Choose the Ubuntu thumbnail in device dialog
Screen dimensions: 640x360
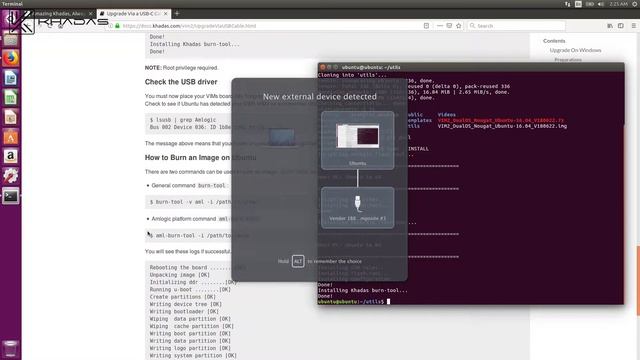pos(358,140)
